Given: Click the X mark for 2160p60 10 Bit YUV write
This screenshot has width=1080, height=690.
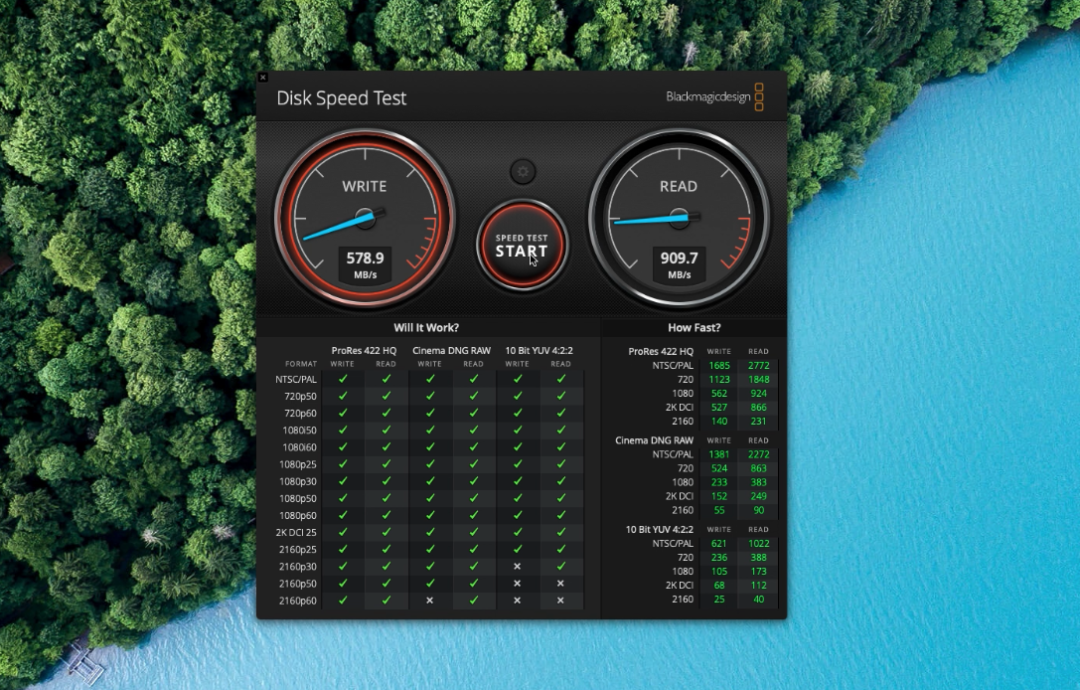Looking at the screenshot, I should (x=517, y=600).
